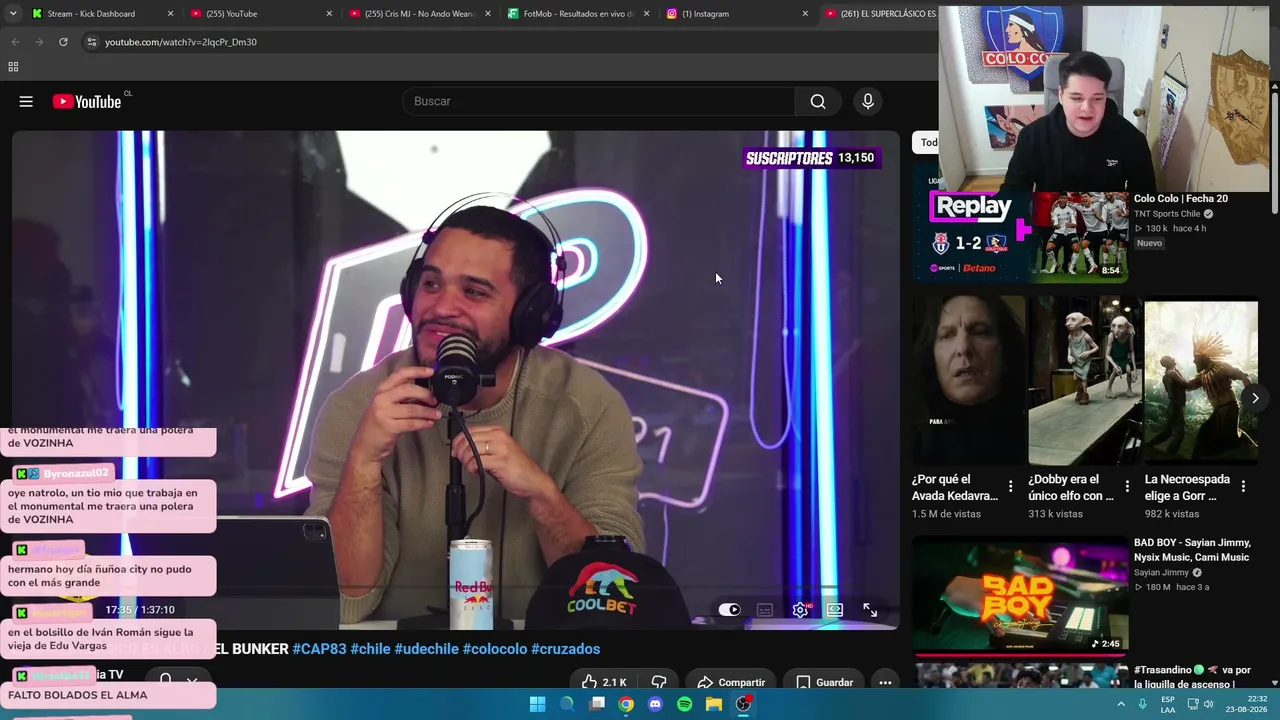Enter fullscreen mode on the video
The image size is (1280, 720).
coord(870,610)
